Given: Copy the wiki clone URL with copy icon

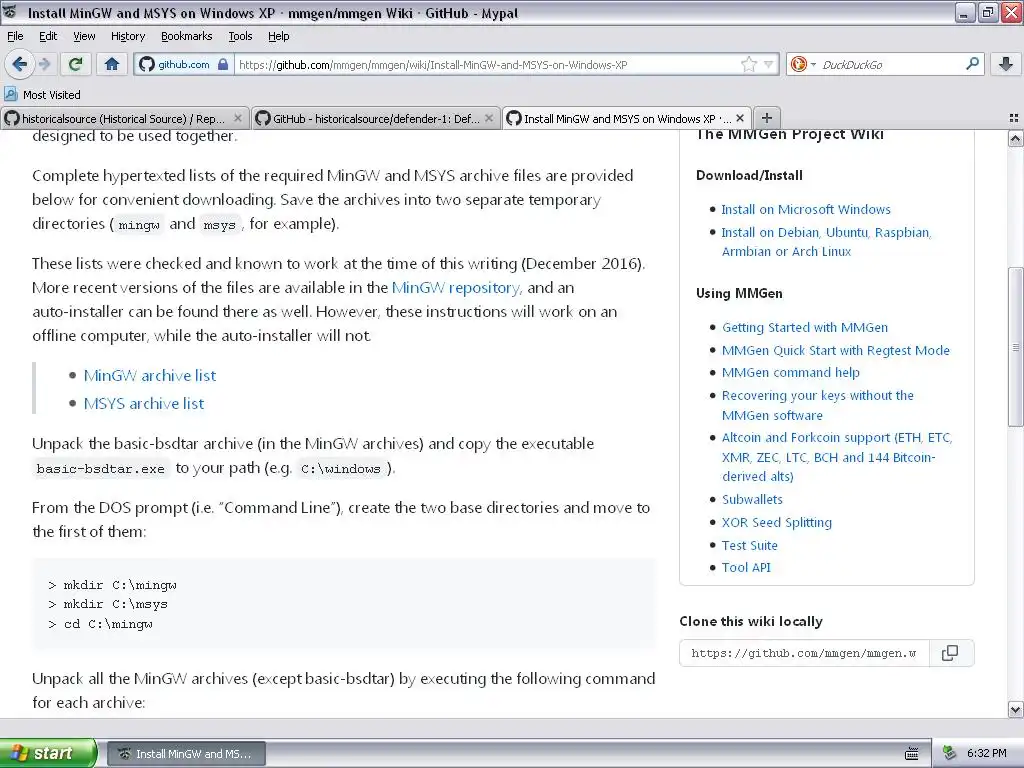Looking at the screenshot, I should pyautogui.click(x=950, y=653).
